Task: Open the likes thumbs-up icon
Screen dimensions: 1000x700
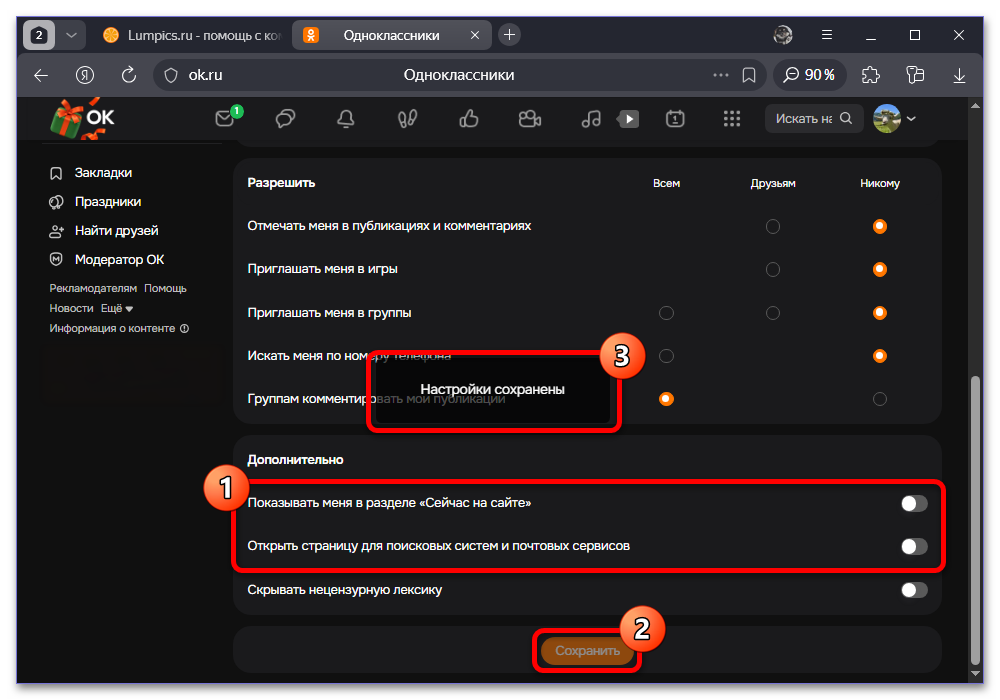Action: pos(469,119)
